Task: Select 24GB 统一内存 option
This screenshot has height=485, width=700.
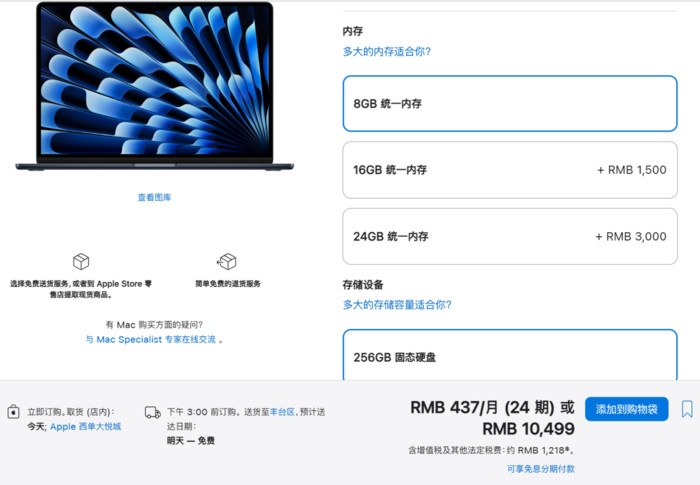Action: 510,236
